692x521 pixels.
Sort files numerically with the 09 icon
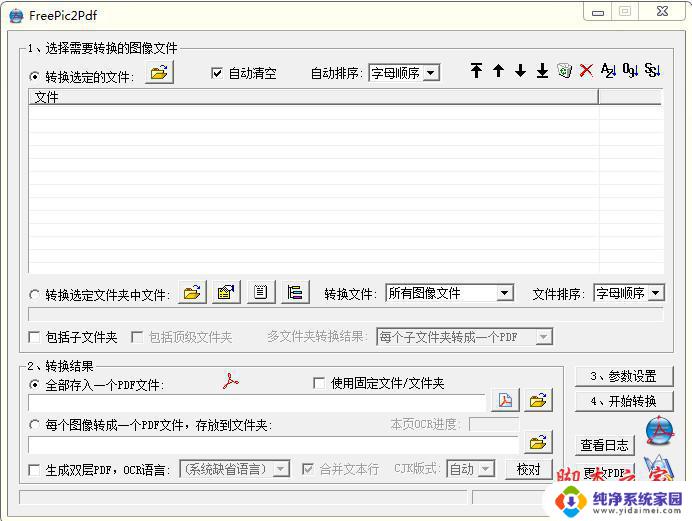click(x=630, y=70)
